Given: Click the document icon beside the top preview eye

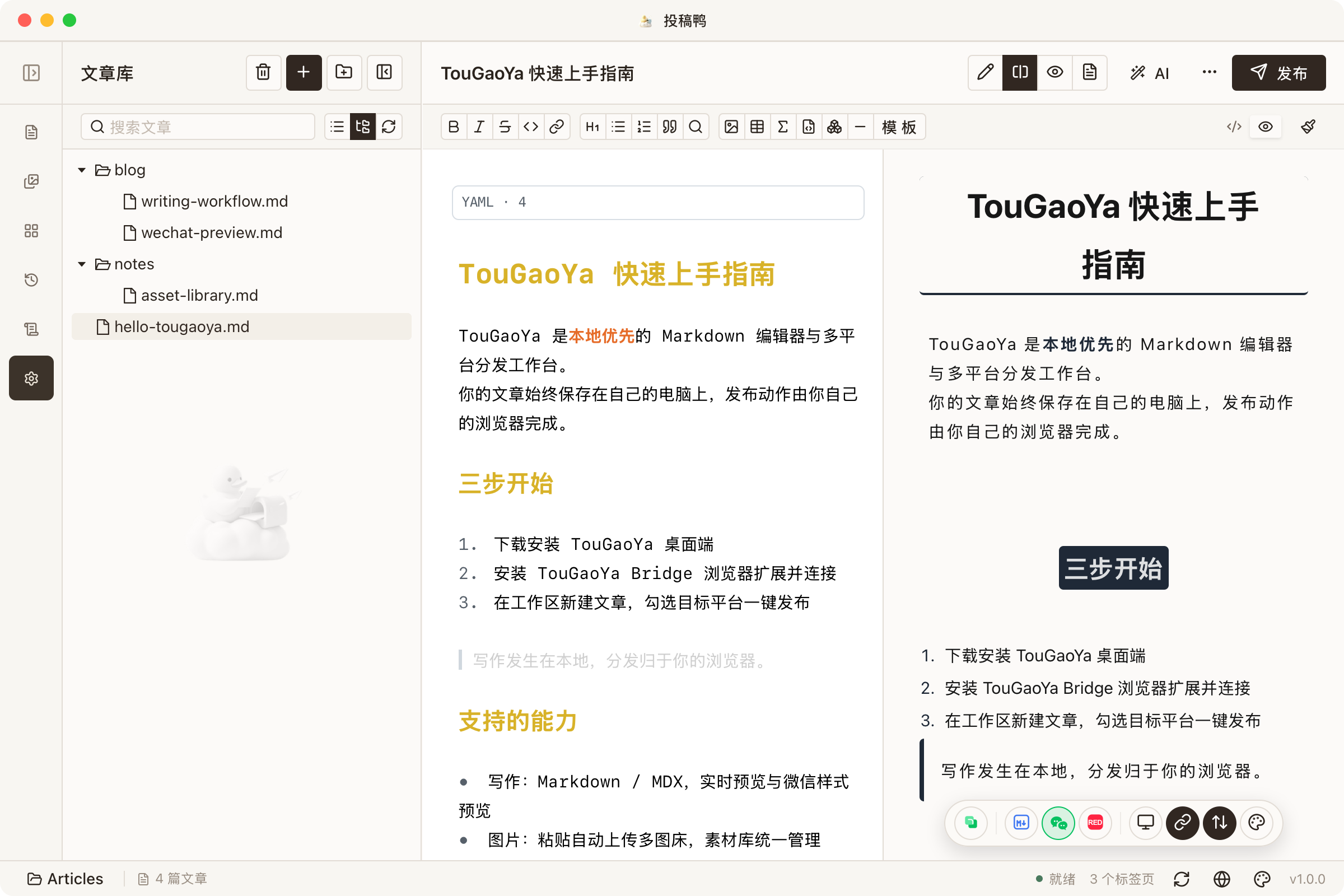Looking at the screenshot, I should click(1090, 73).
